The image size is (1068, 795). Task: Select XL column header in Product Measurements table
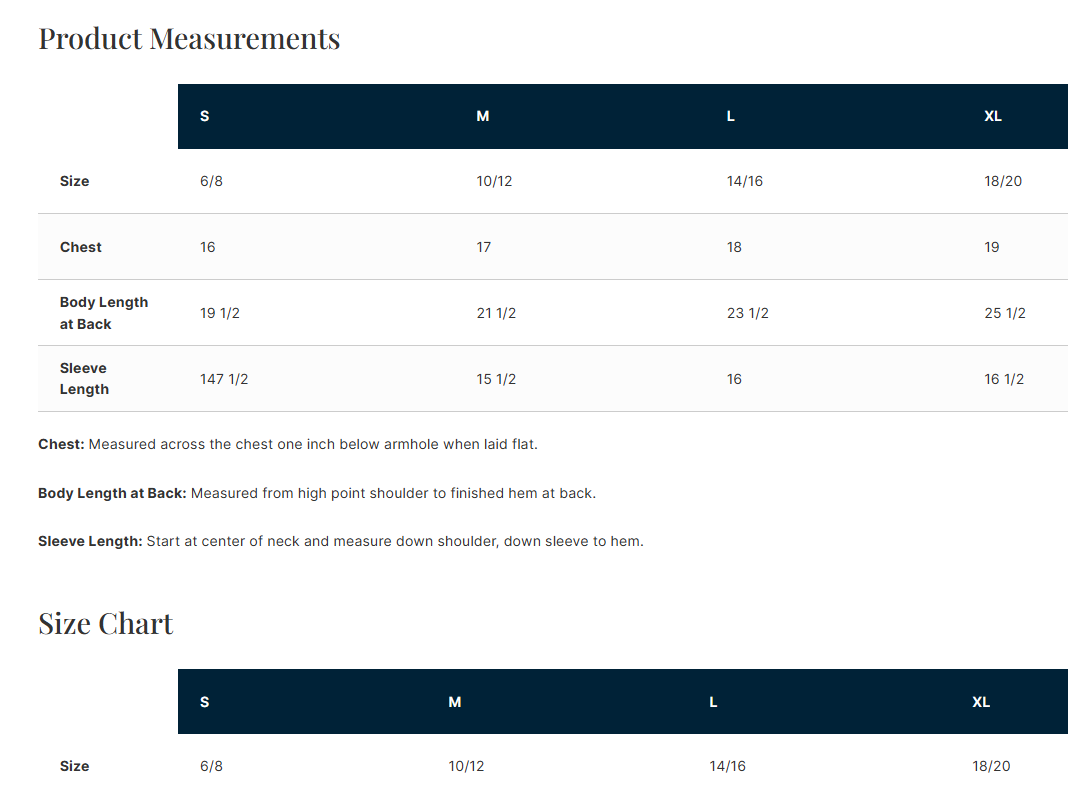(x=993, y=116)
